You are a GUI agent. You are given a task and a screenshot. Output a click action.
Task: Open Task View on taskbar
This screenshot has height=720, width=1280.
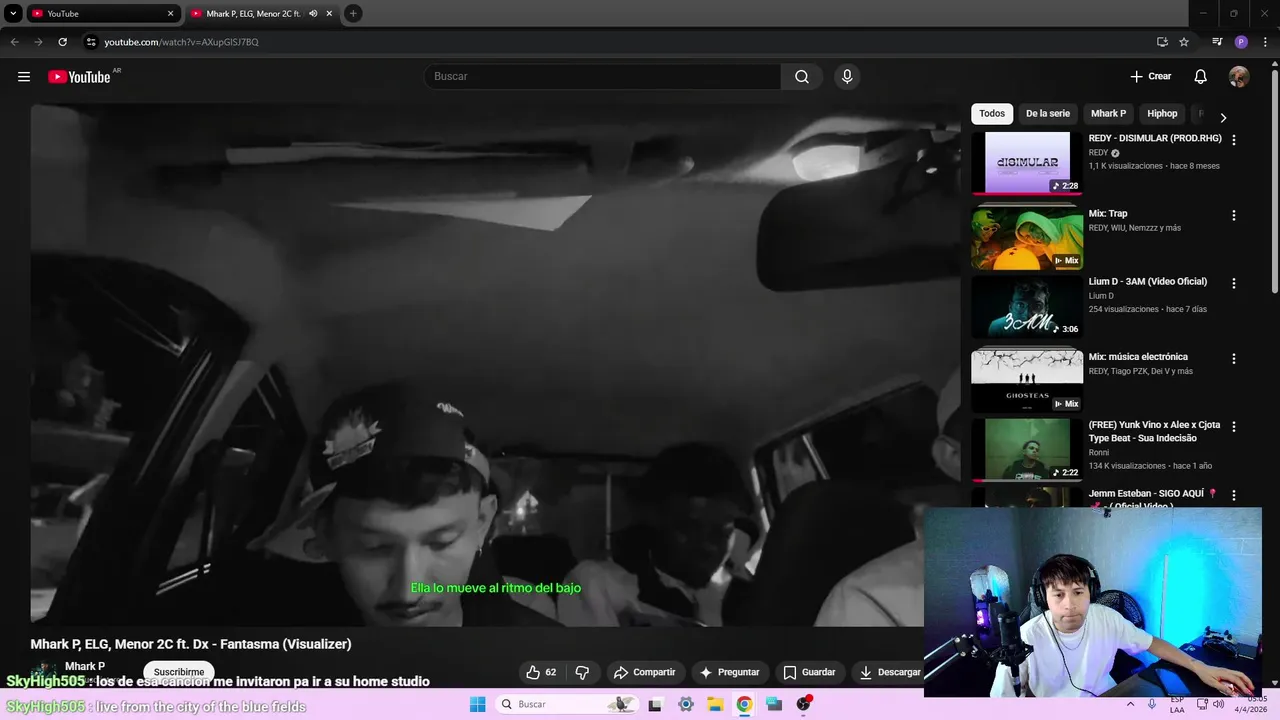click(655, 704)
